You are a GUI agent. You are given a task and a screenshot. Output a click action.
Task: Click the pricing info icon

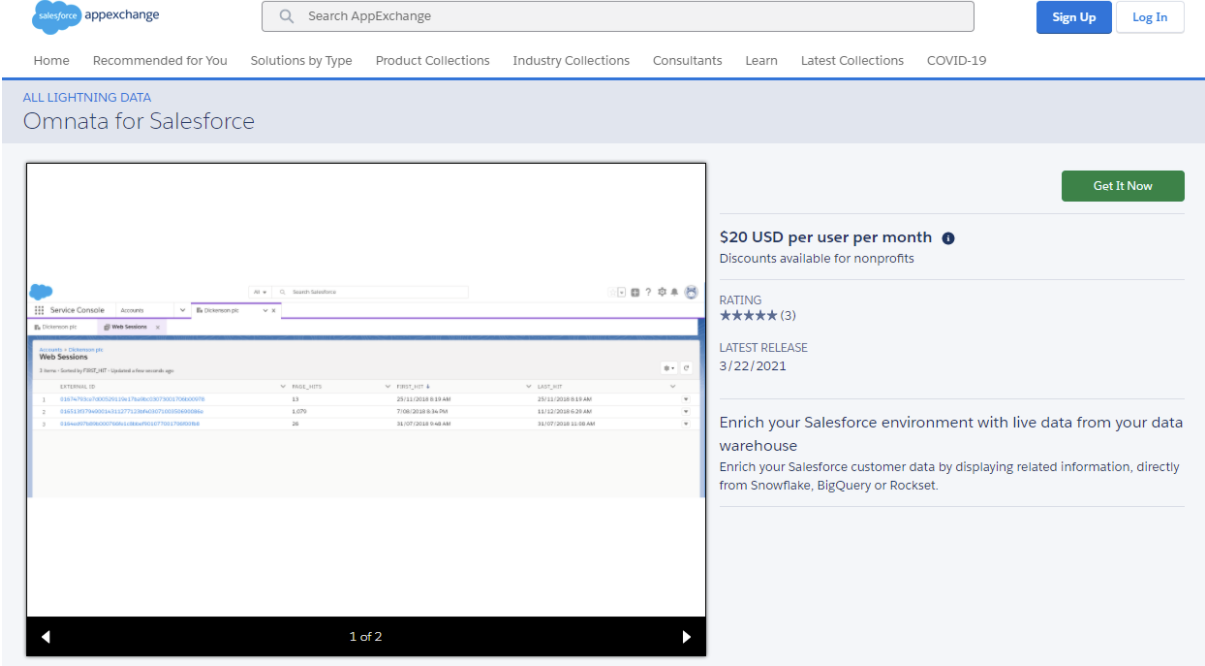[x=948, y=238]
